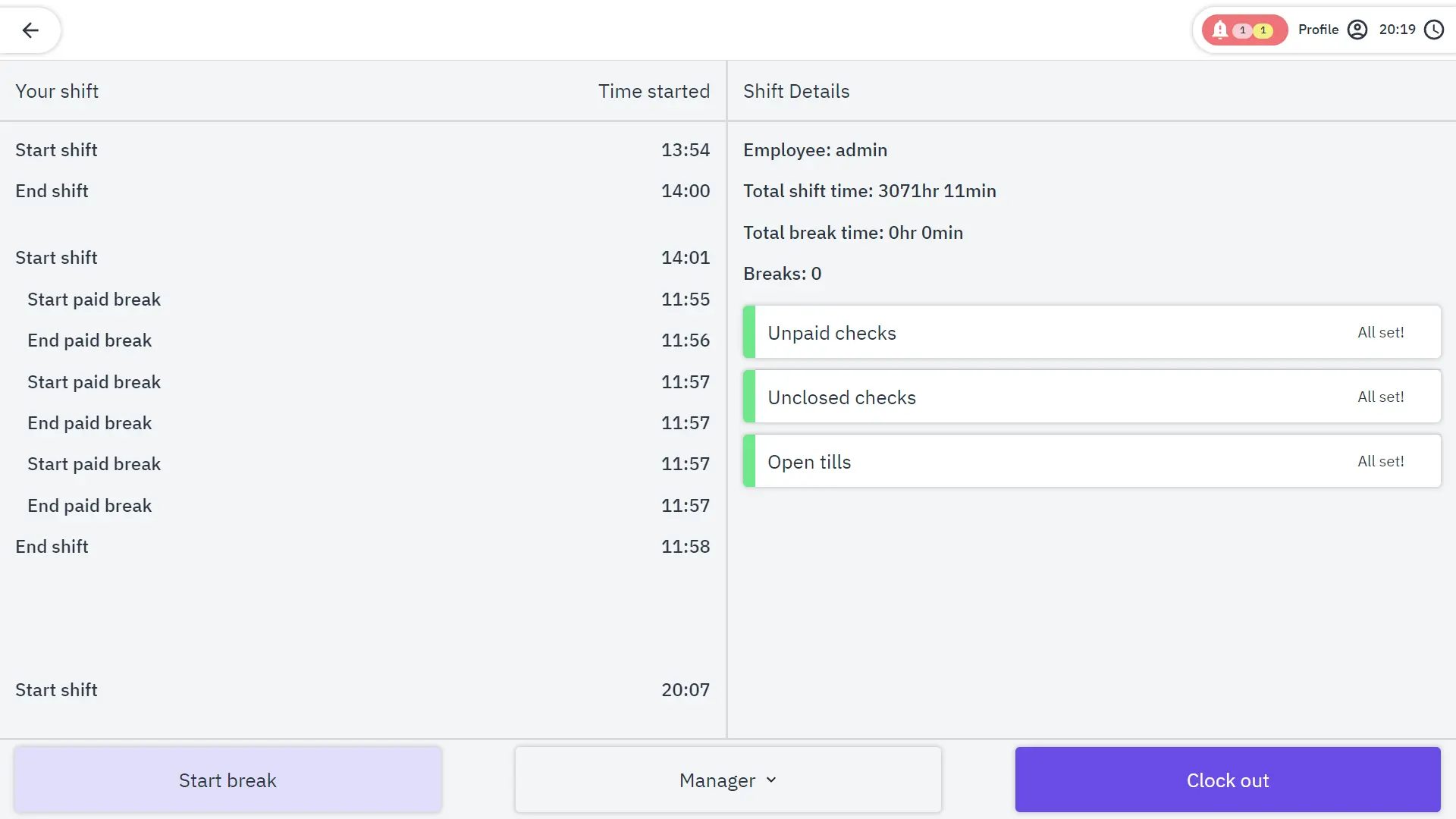Click the back navigation arrow icon
The width and height of the screenshot is (1456, 819).
[30, 30]
